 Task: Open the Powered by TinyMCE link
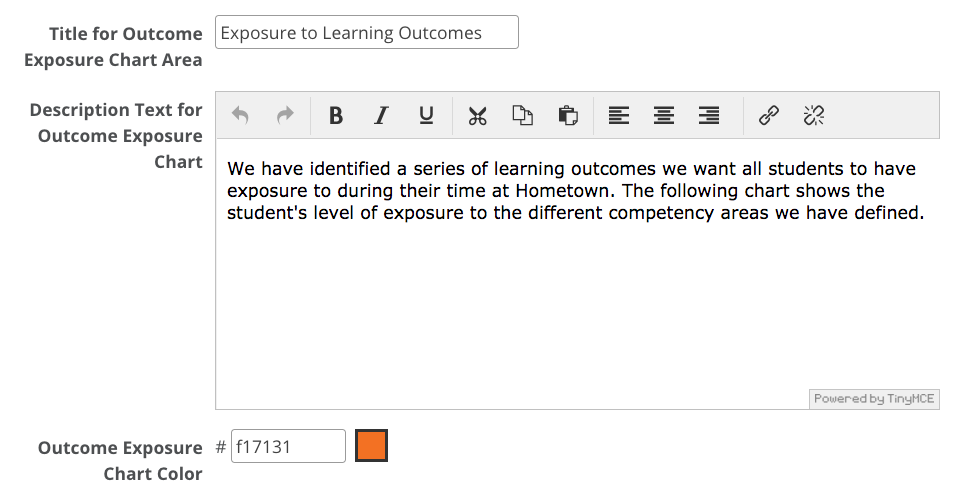tap(874, 399)
